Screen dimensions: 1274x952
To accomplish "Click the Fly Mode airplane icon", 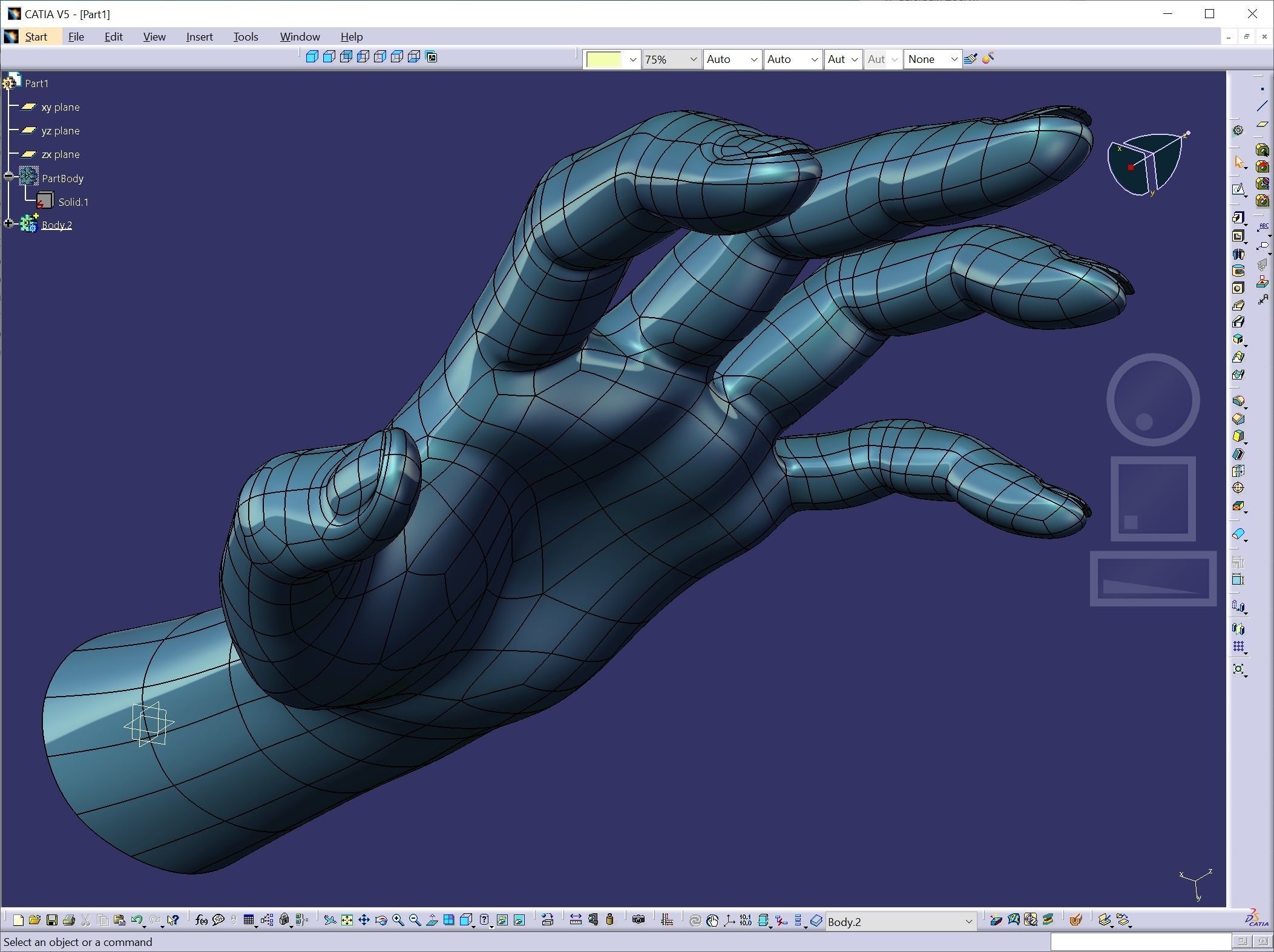I will 330,921.
